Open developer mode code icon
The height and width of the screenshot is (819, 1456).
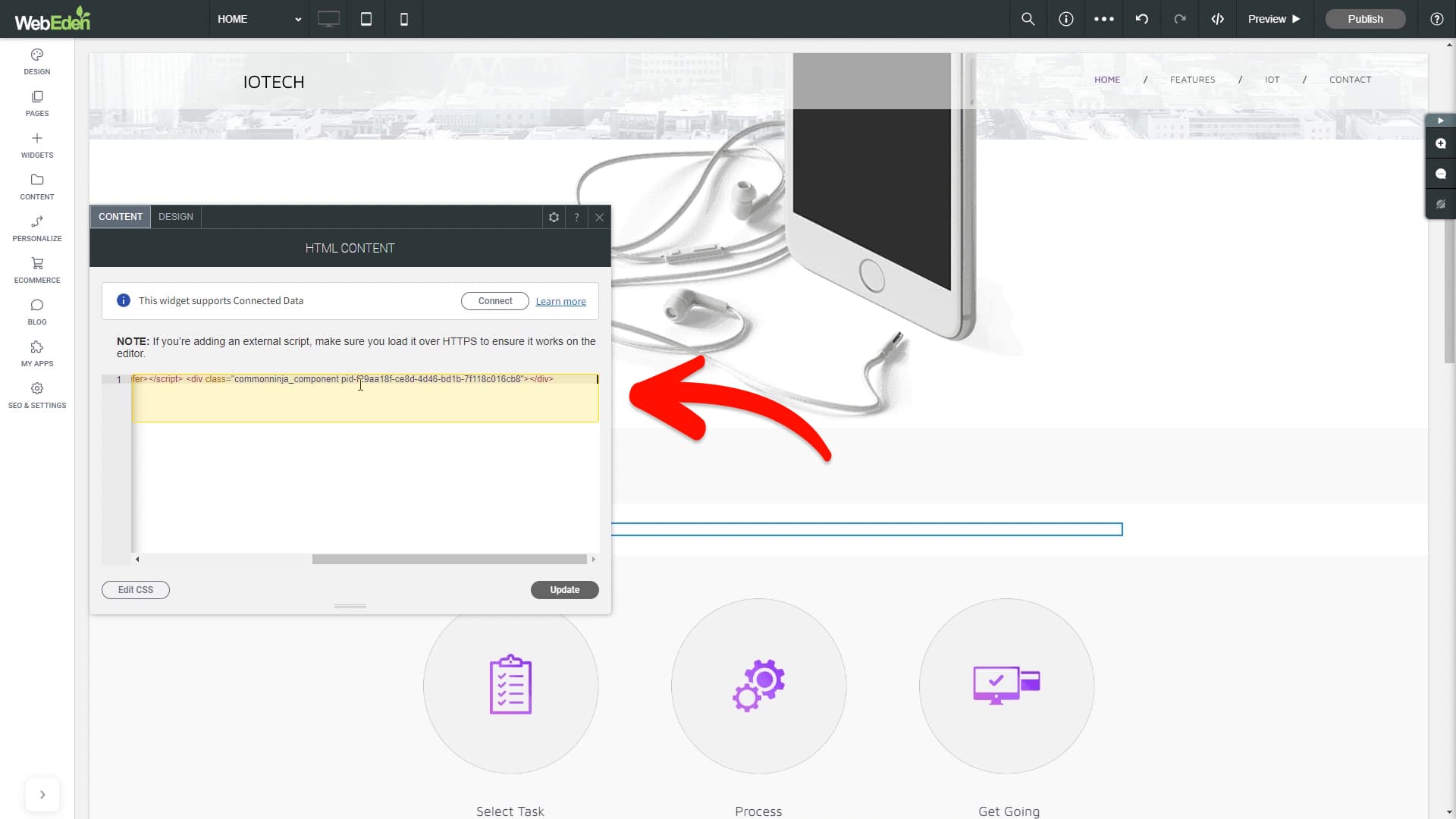1218,19
